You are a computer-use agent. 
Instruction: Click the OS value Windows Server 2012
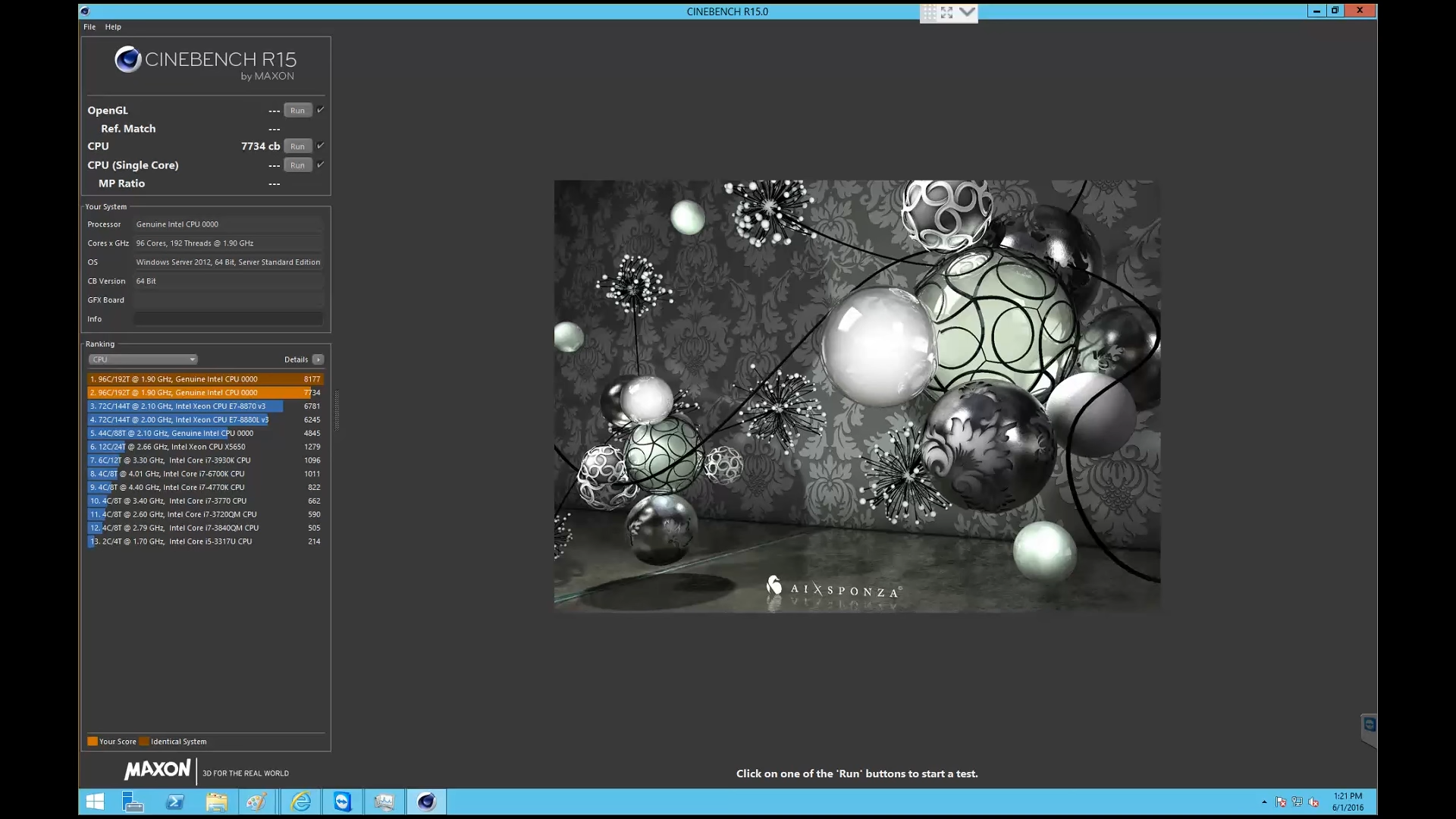coord(228,262)
